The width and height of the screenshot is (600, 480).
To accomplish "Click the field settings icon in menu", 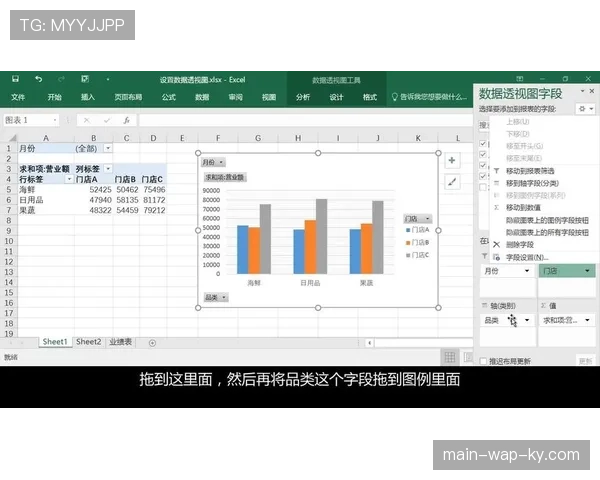I will tap(496, 257).
